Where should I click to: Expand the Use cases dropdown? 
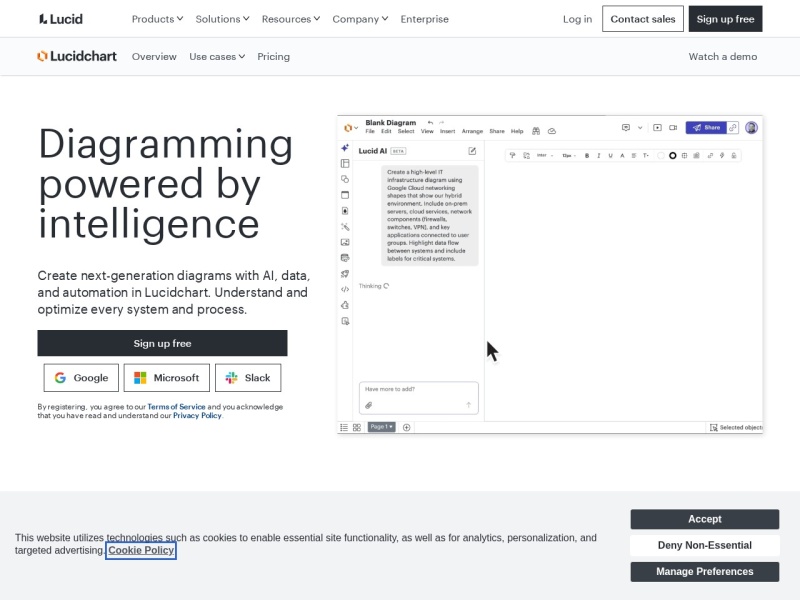click(217, 57)
